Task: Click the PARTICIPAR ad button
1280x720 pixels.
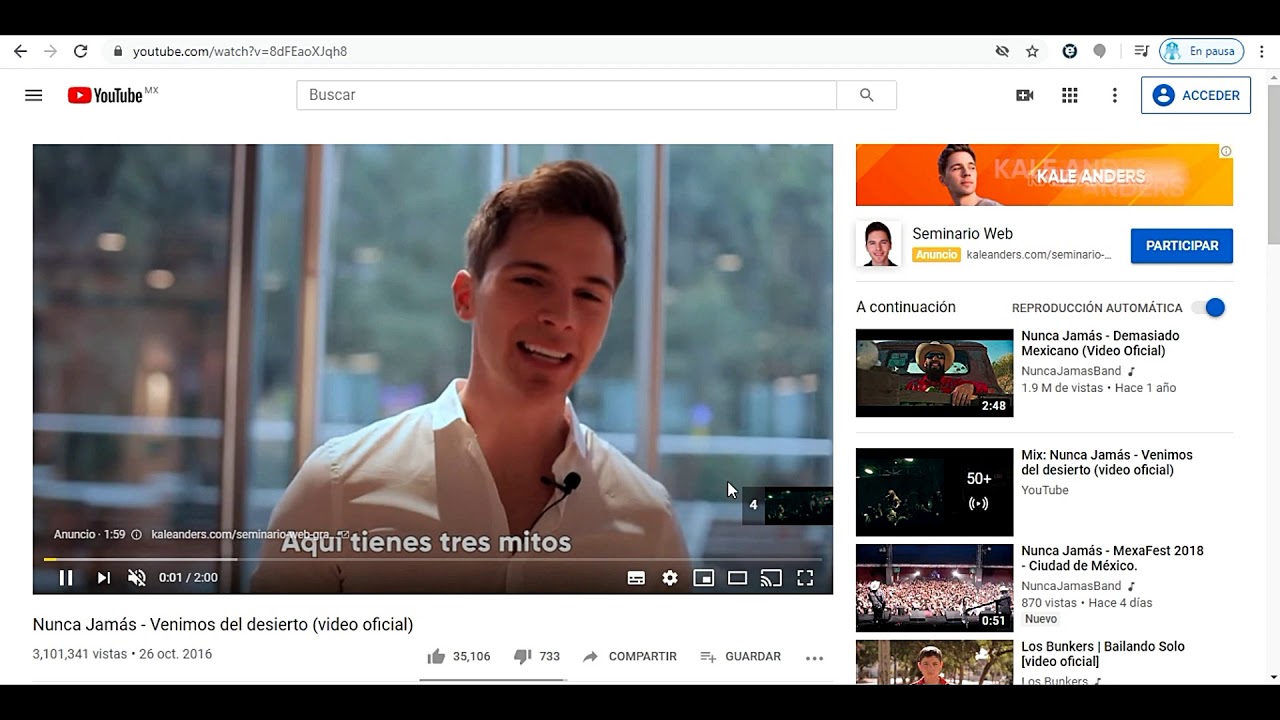Action: (1181, 246)
